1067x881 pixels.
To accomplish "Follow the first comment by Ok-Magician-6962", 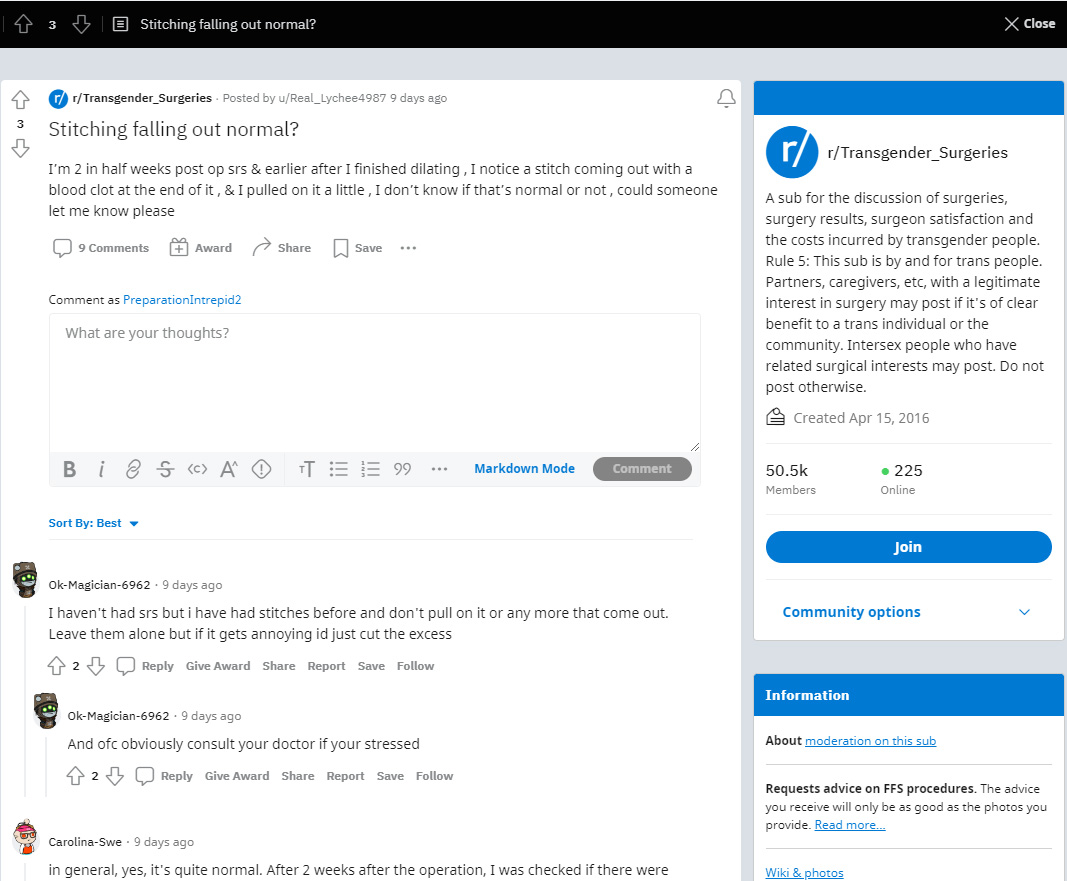I will (415, 666).
